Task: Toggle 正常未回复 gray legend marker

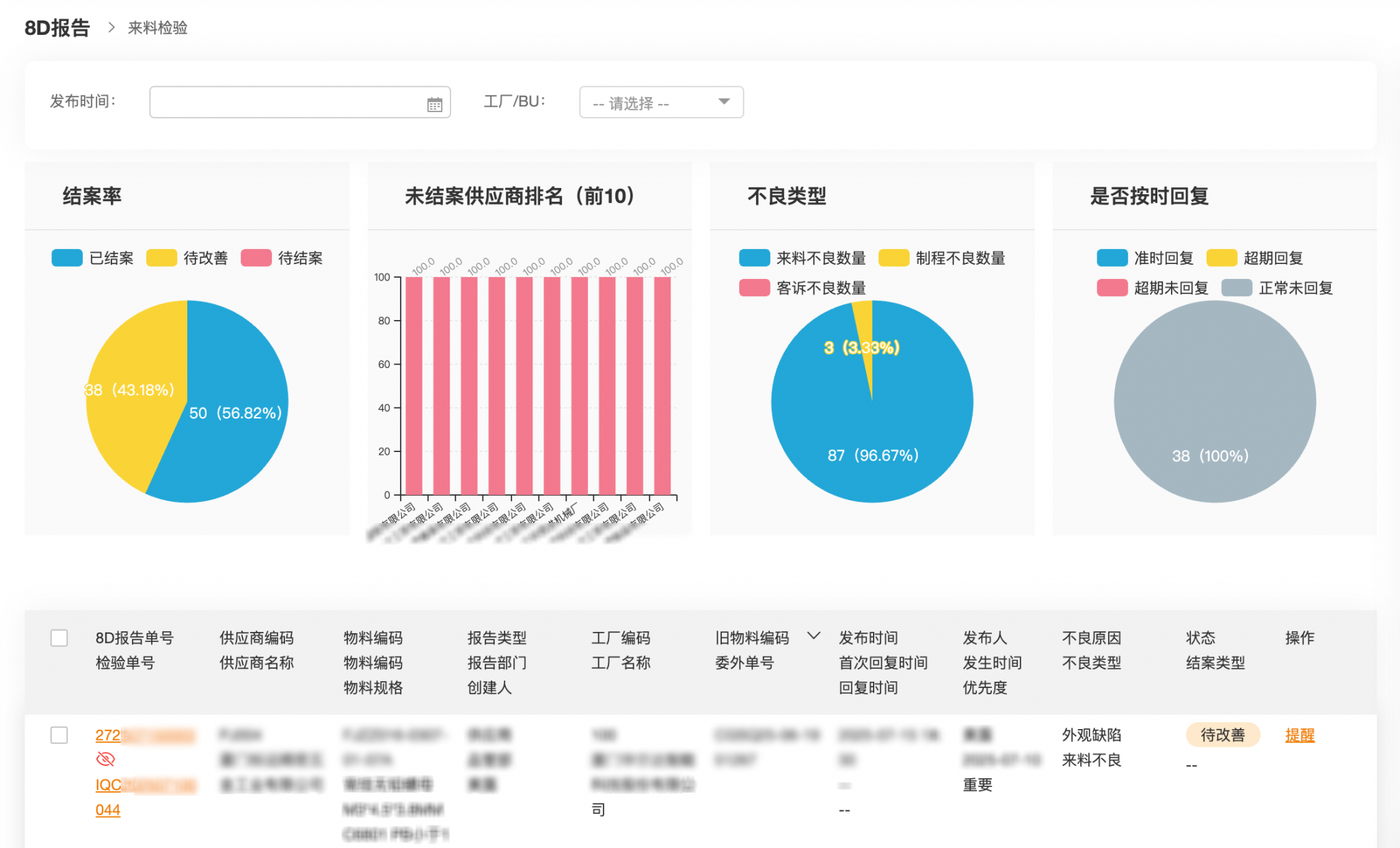Action: point(1236,288)
